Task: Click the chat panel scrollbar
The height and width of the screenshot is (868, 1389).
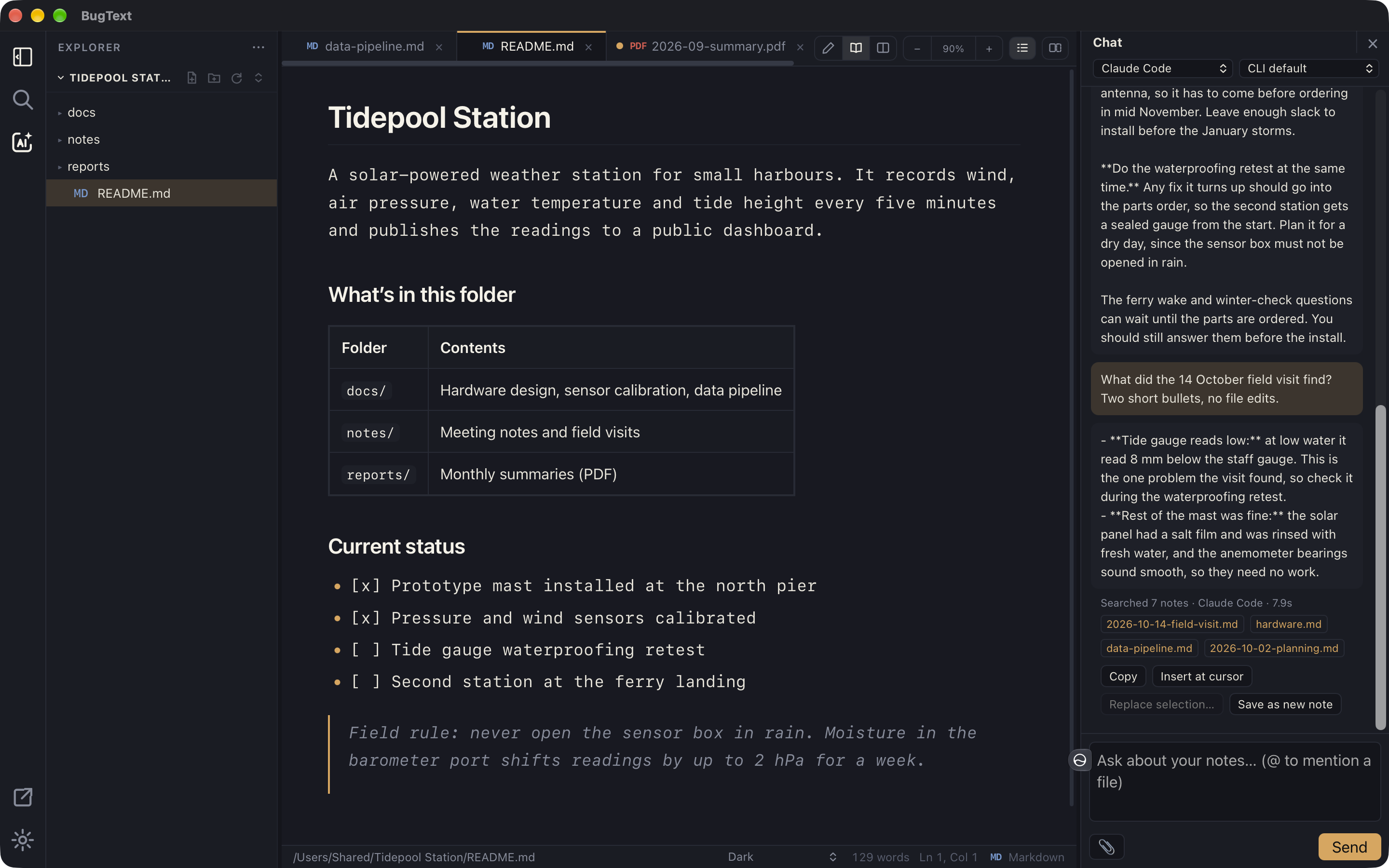Action: pyautogui.click(x=1380, y=567)
